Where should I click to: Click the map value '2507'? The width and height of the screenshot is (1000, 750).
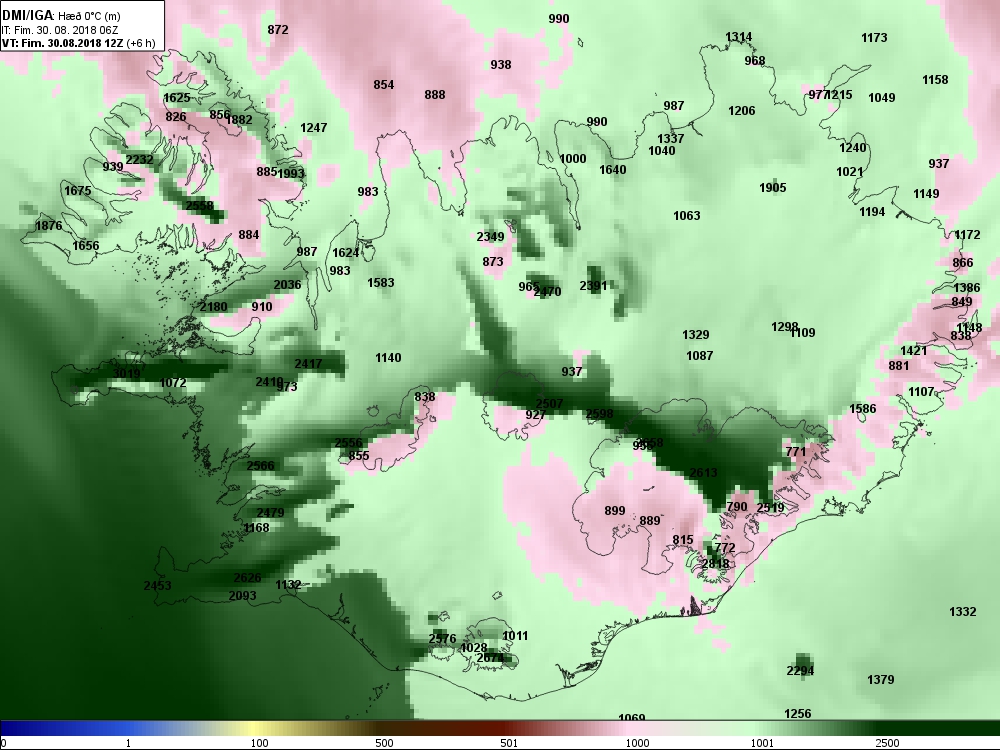click(549, 404)
